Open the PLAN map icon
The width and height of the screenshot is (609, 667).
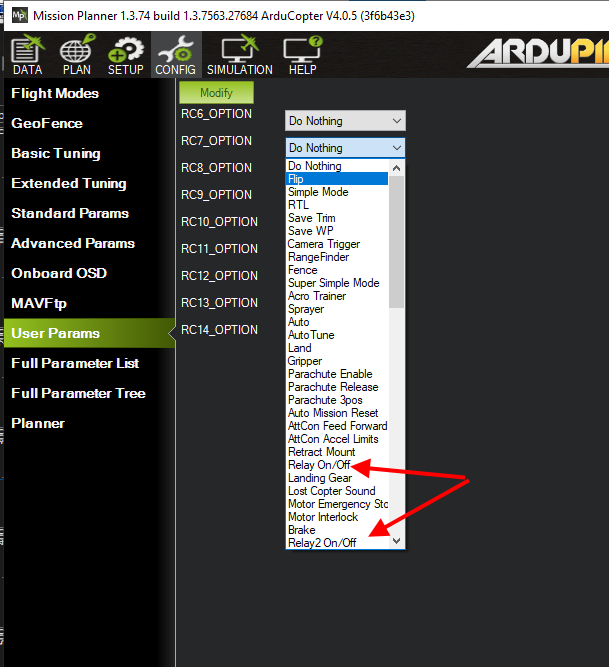(x=77, y=52)
